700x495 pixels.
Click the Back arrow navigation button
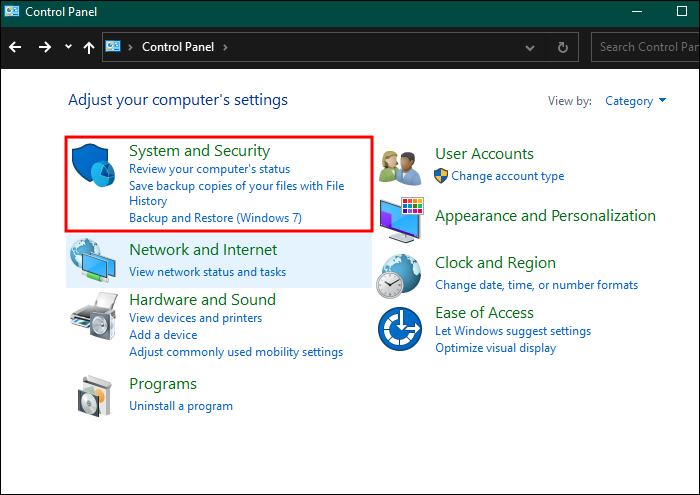point(15,47)
